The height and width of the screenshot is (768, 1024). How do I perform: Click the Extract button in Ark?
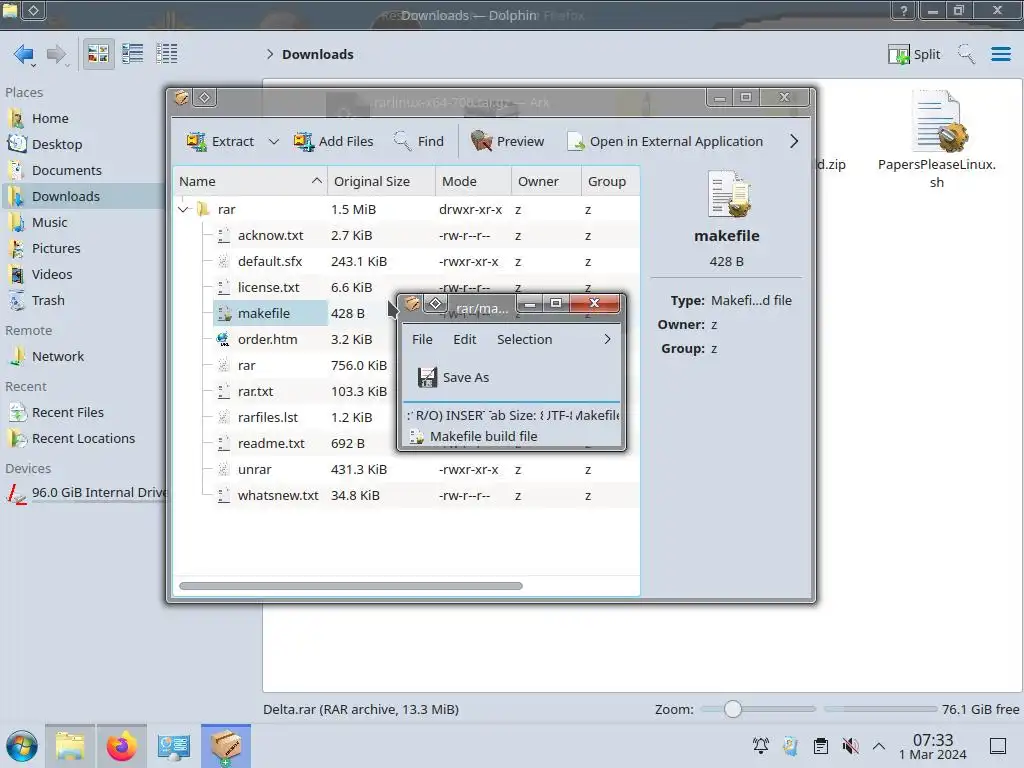point(221,141)
